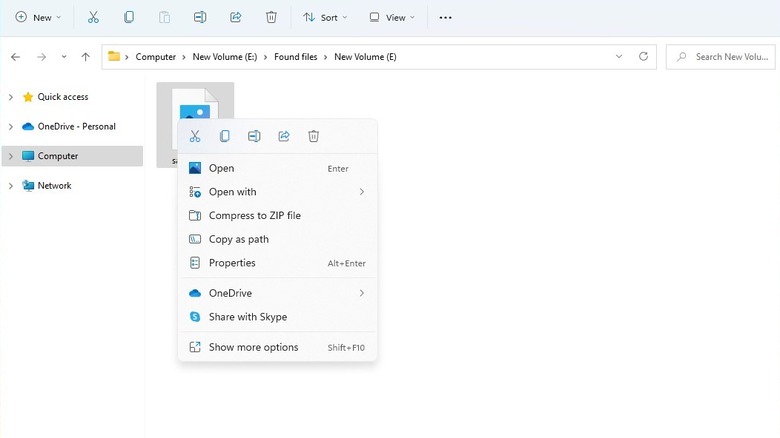Open the New item dropdown
This screenshot has width=780, height=438.
coord(38,17)
